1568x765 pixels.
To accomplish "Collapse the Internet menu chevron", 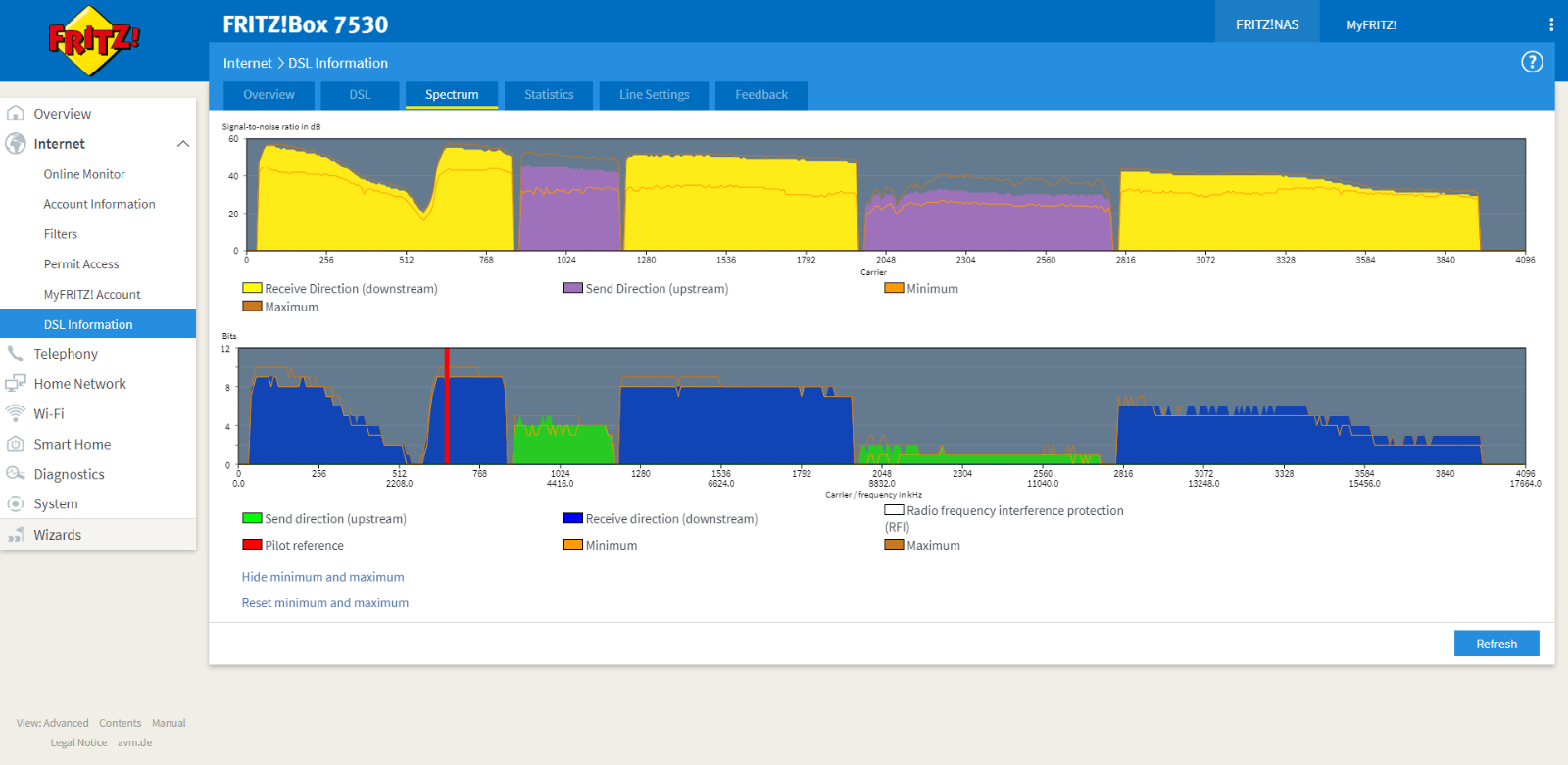I will point(182,144).
